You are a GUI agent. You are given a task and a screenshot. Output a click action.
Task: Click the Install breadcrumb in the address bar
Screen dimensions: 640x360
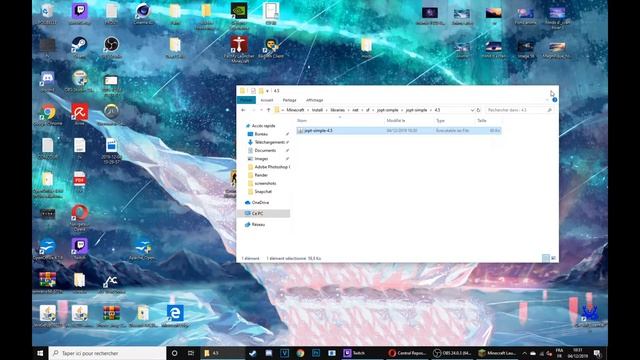(317, 110)
